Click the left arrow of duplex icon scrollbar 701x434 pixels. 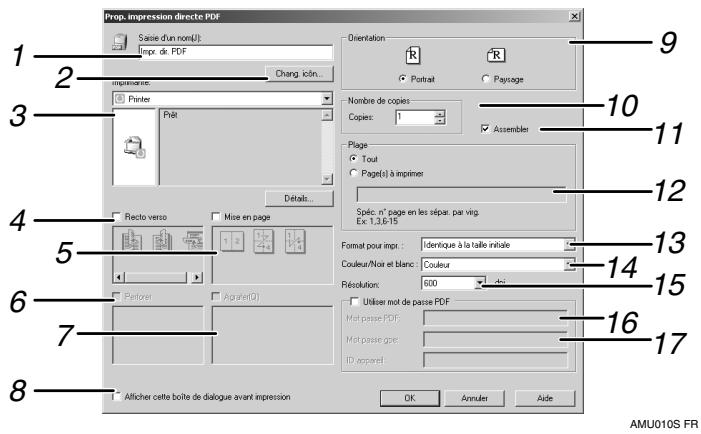pos(118,277)
